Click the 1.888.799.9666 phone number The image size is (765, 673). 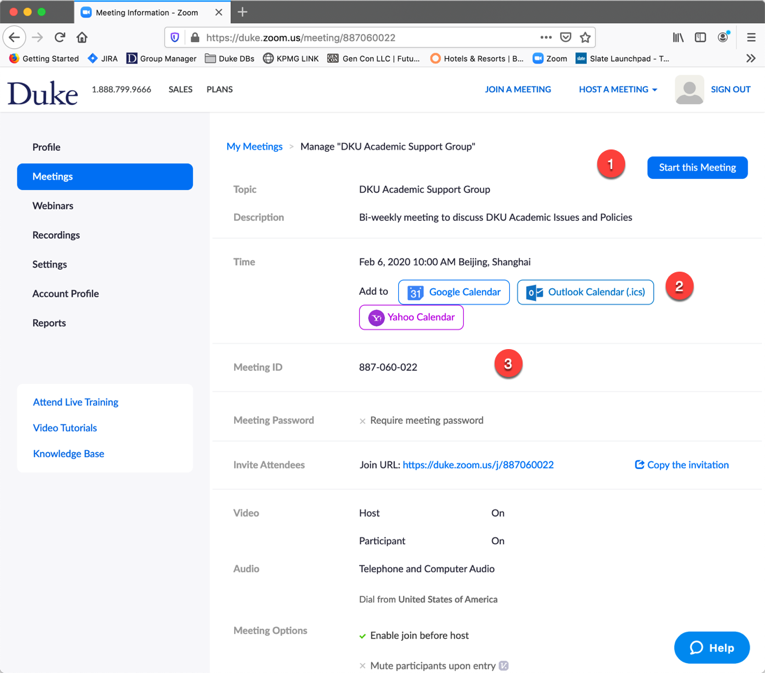point(121,89)
